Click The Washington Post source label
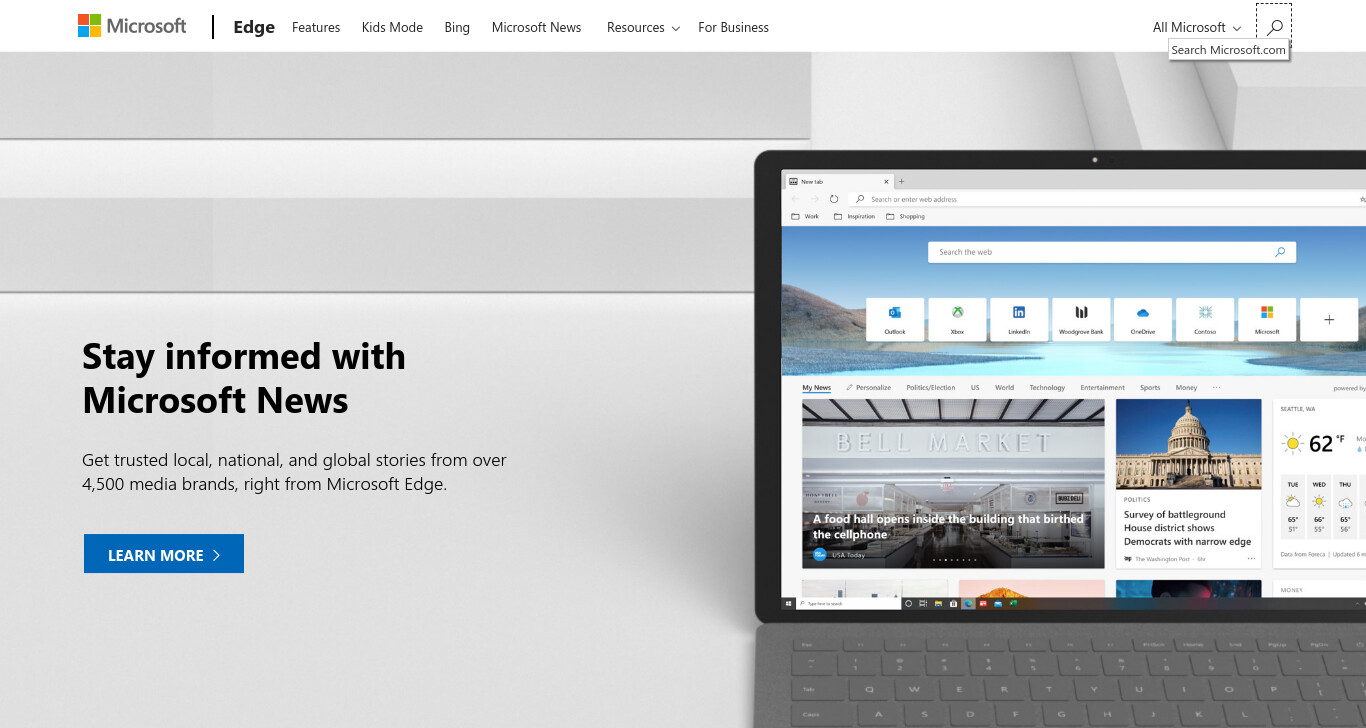Image resolution: width=1366 pixels, height=728 pixels. 1161,559
